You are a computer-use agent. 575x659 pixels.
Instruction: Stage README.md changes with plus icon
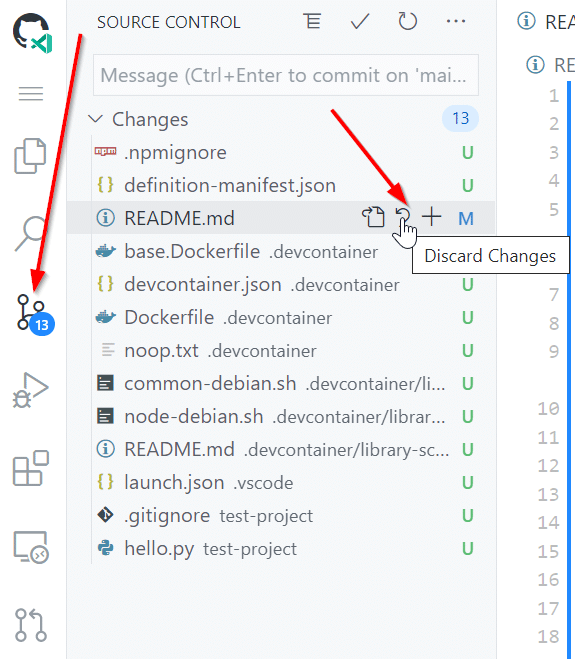[432, 218]
